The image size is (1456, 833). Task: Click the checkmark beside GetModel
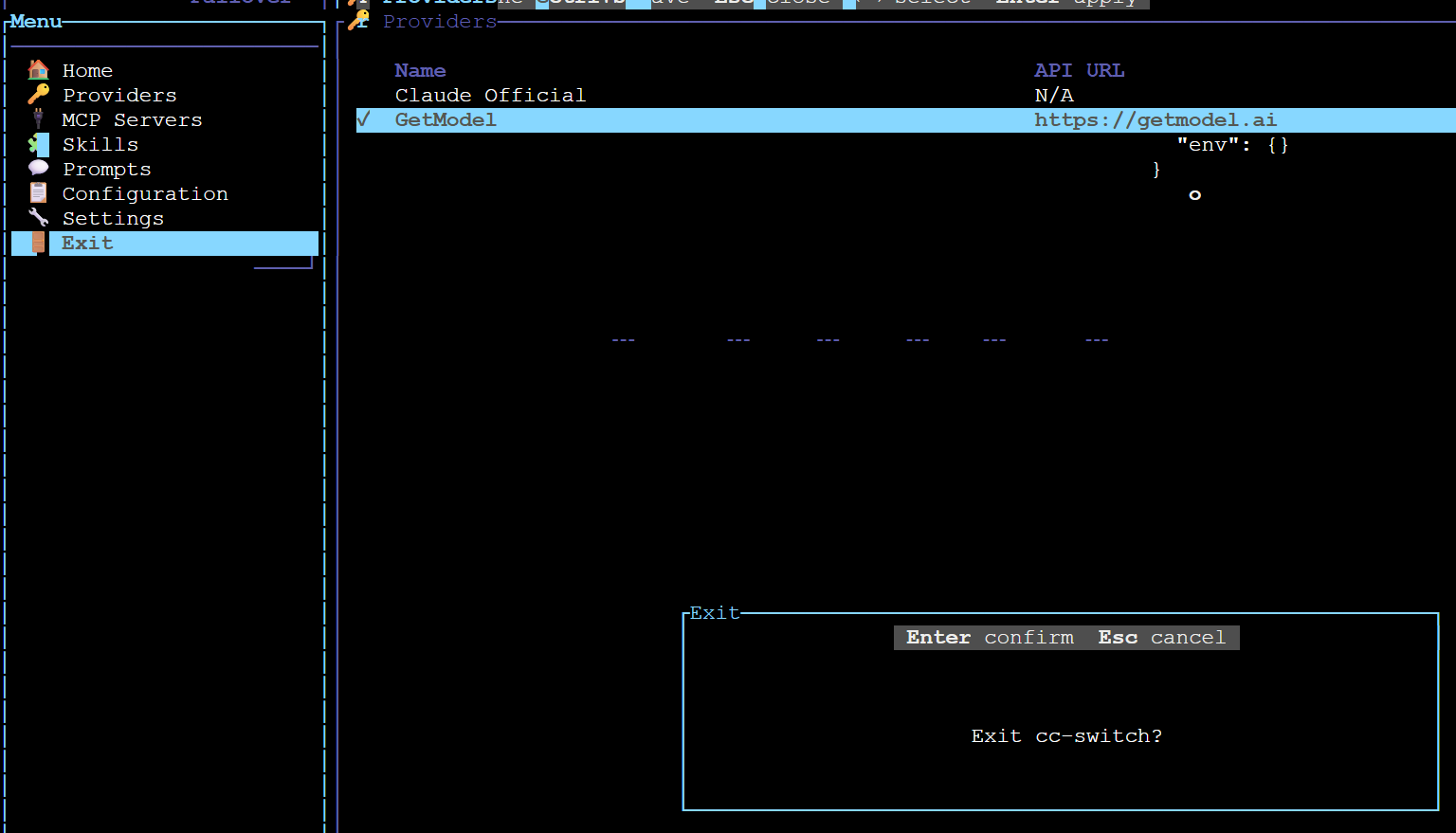pyautogui.click(x=363, y=119)
